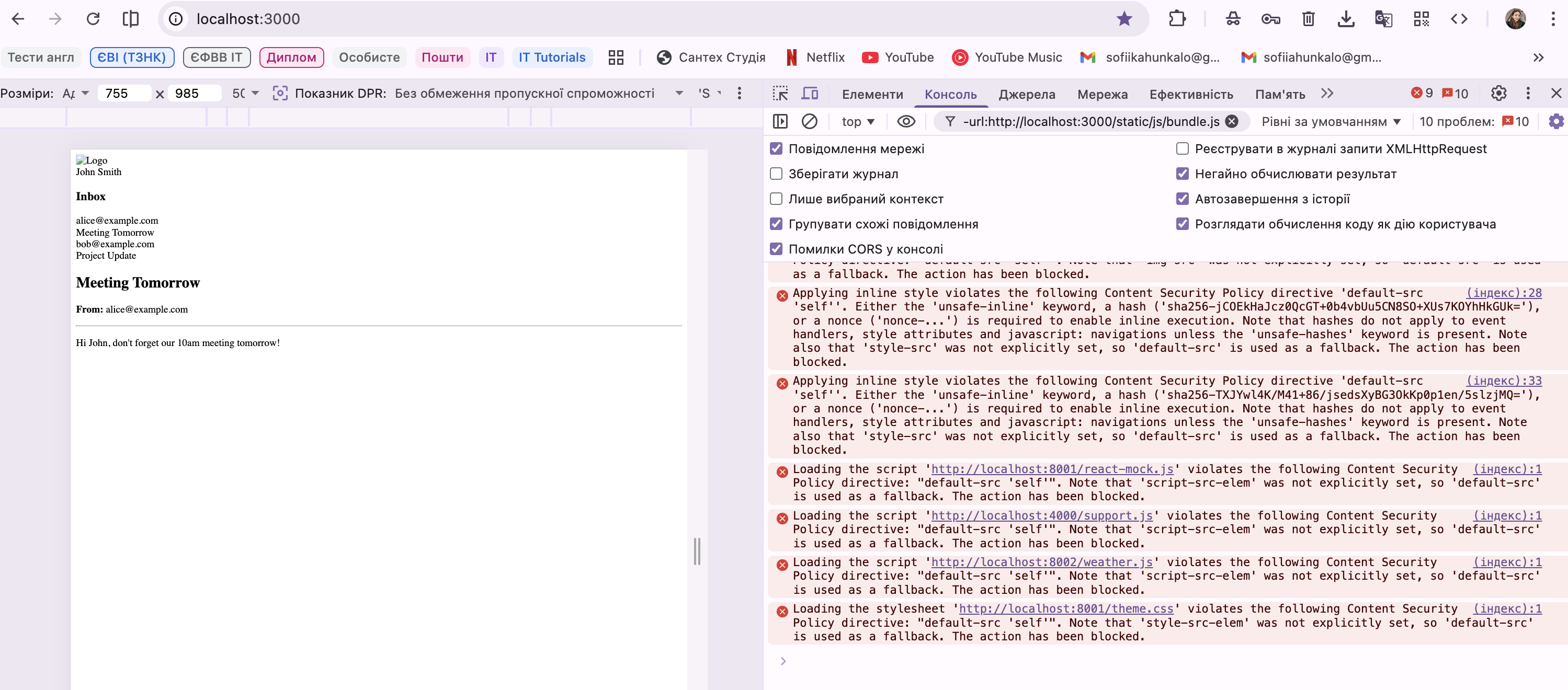Viewport: 1568px width, 690px height.
Task: Open device toolbar three-dot options menu
Action: coord(740,93)
